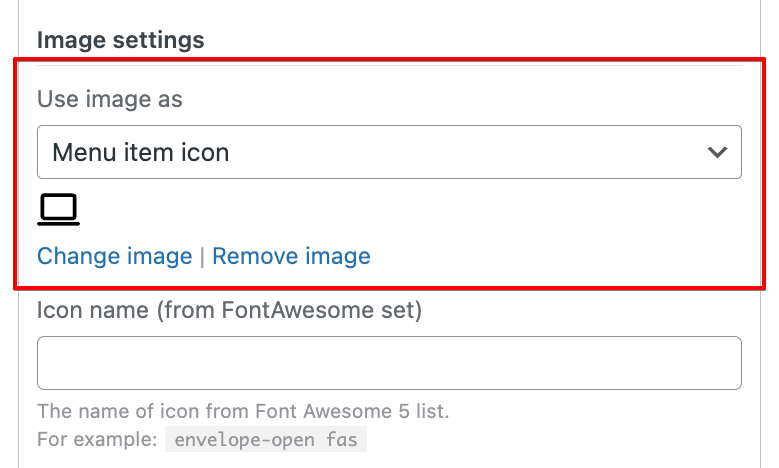Click the "Icon name (from FontAwesome set)" label
779x468 pixels.
[230, 310]
